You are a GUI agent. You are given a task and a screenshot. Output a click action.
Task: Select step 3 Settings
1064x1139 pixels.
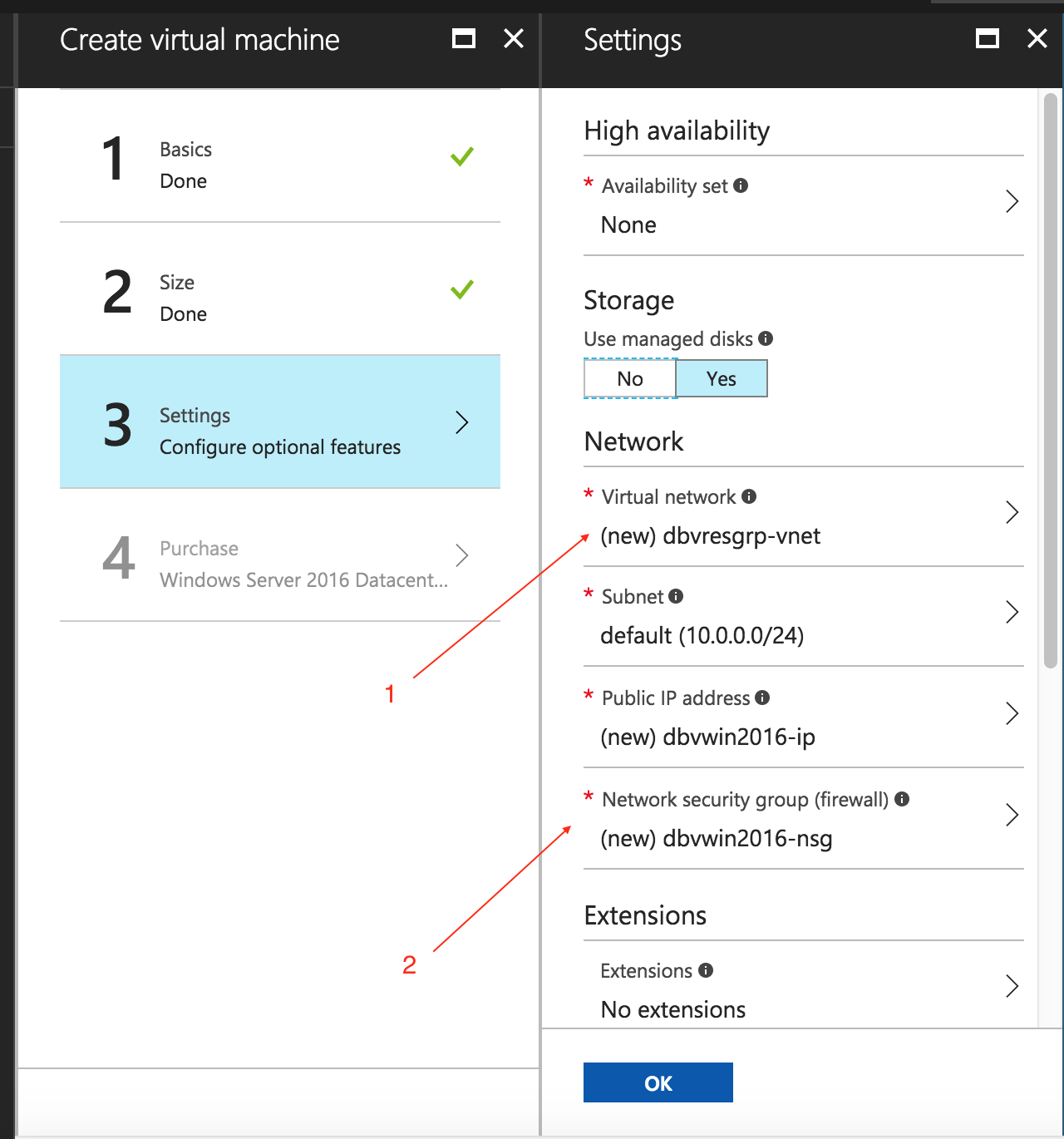pyautogui.click(x=280, y=422)
